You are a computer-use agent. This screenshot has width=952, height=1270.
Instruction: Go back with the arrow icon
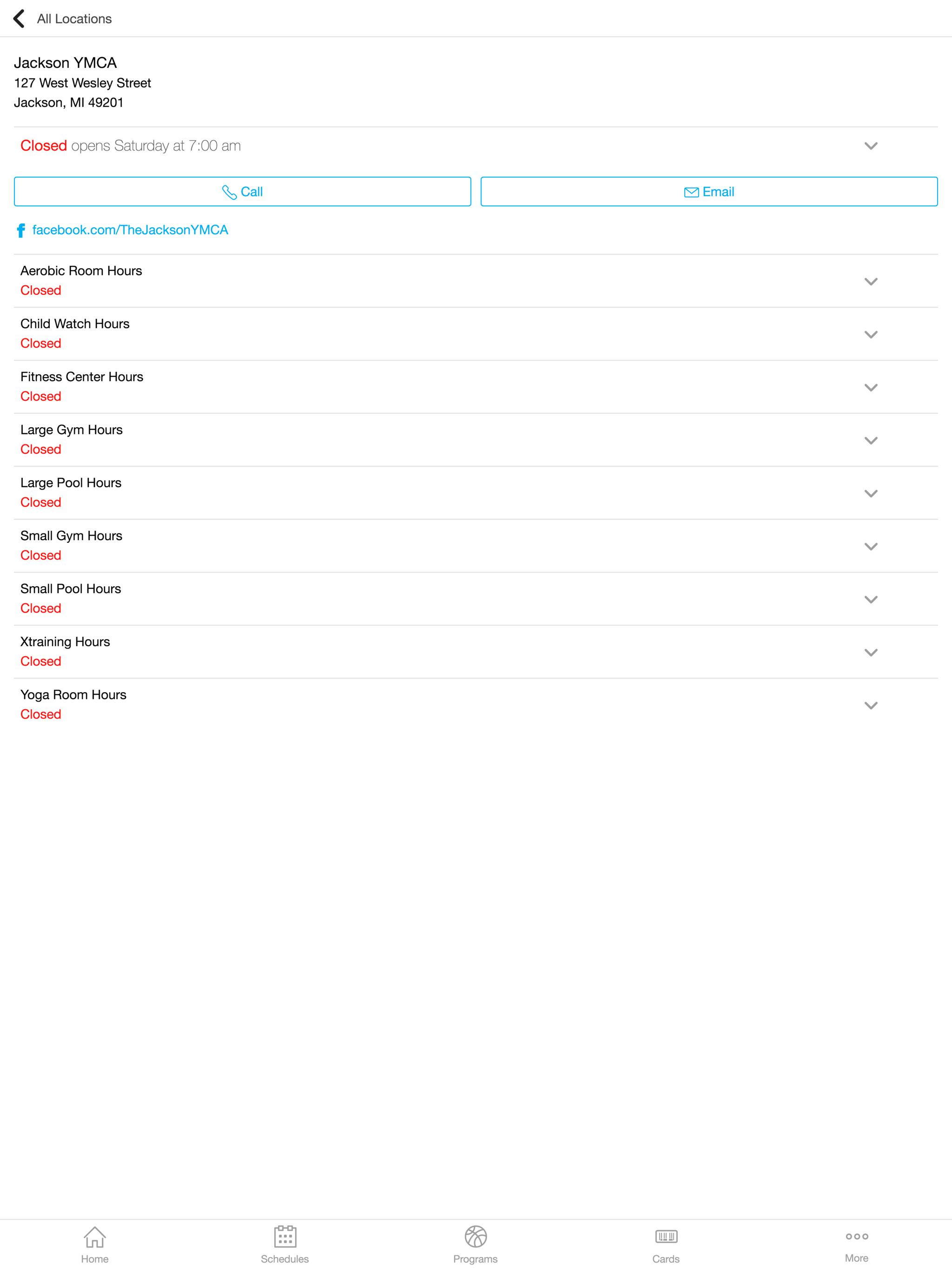point(19,19)
